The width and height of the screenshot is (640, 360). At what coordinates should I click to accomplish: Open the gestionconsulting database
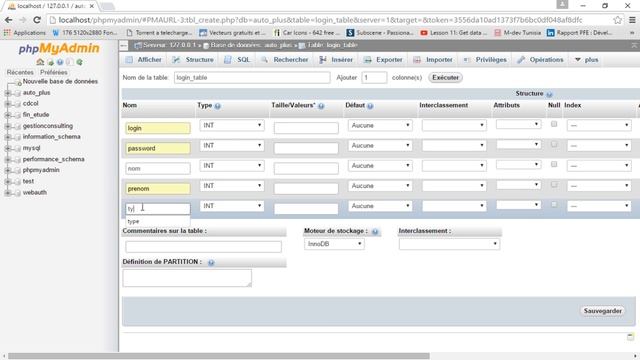coord(48,126)
